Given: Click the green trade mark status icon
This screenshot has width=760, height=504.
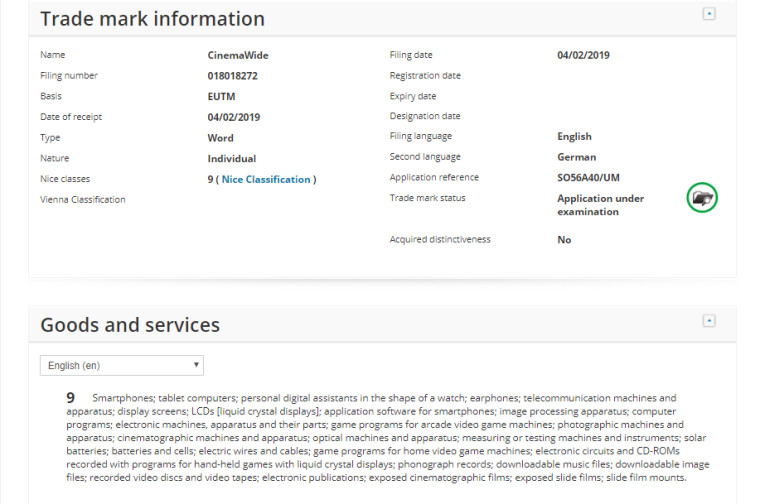Looking at the screenshot, I should click(702, 198).
